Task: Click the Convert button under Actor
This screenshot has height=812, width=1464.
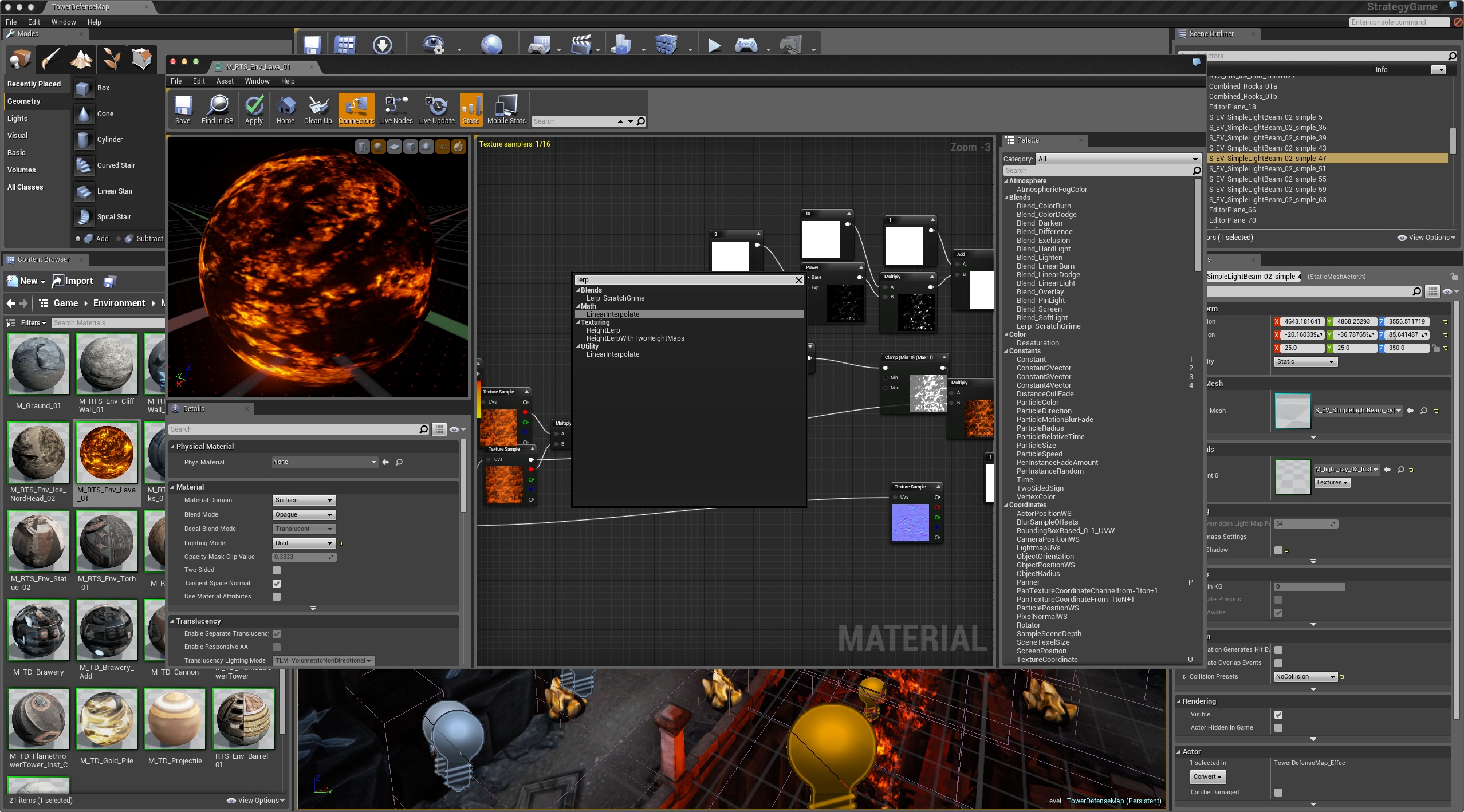Action: coord(1207,777)
